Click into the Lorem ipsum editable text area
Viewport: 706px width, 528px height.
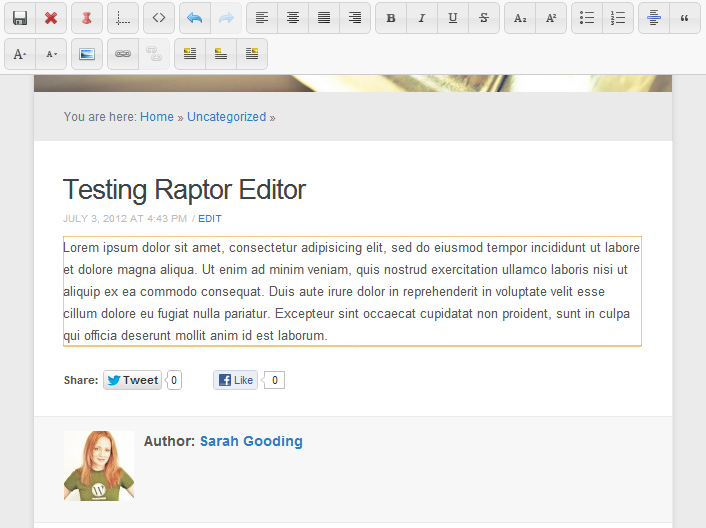(352, 291)
